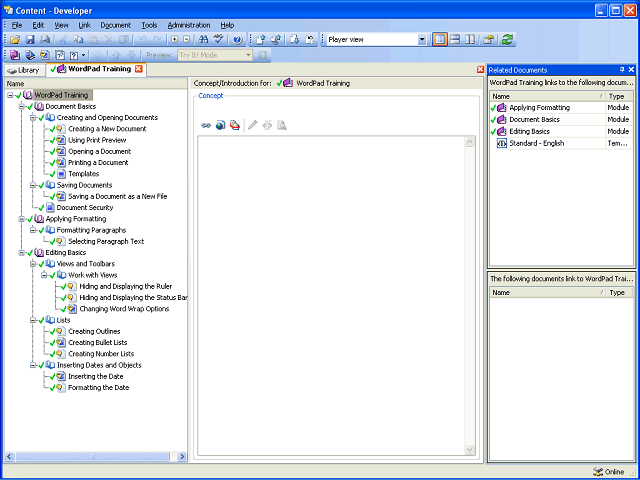Pin the Related Documents panel
The image size is (640, 480).
[x=622, y=70]
